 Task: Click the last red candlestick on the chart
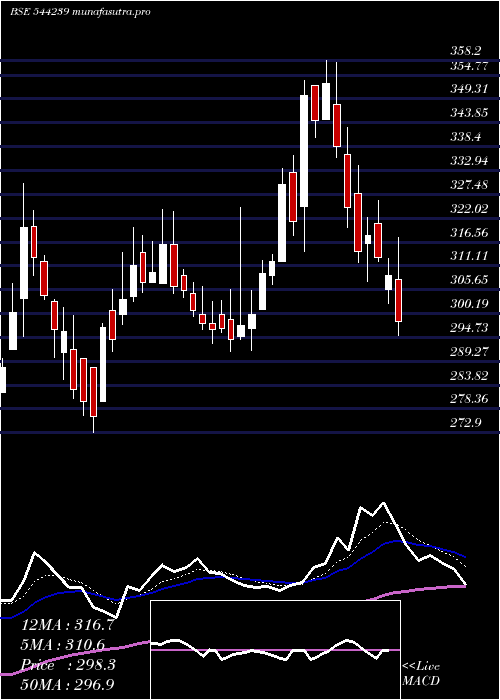pyautogui.click(x=398, y=300)
